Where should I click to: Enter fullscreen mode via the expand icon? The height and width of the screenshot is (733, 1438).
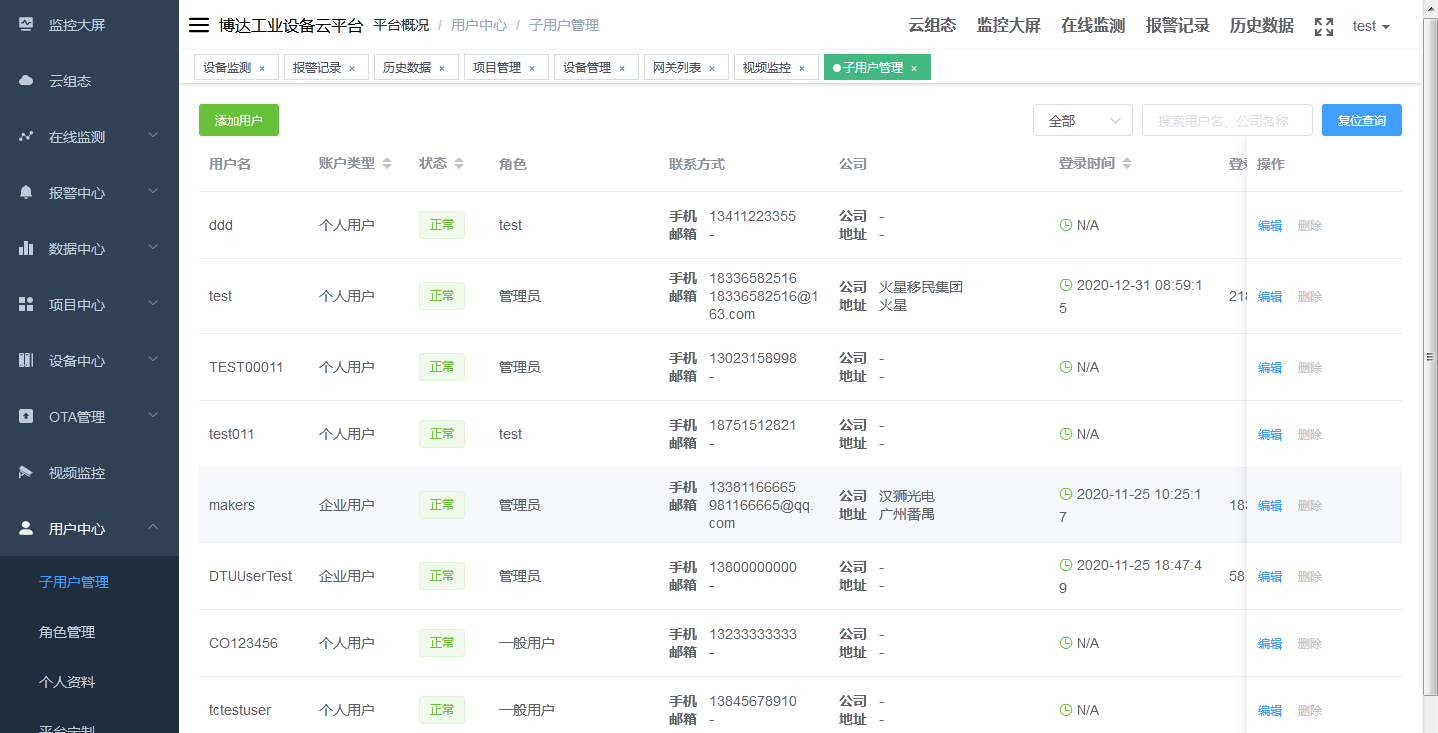pos(1322,25)
